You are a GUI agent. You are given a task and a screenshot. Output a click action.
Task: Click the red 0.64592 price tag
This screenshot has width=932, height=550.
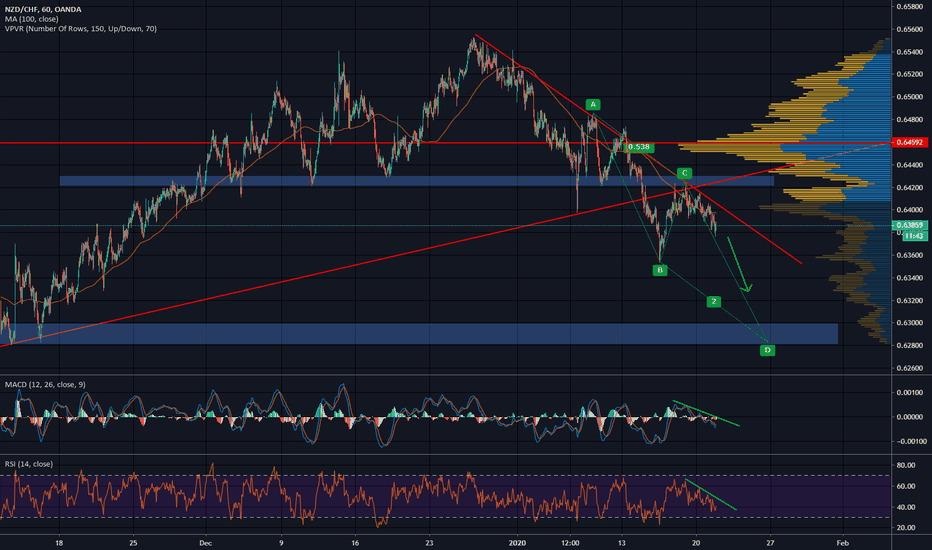click(907, 143)
